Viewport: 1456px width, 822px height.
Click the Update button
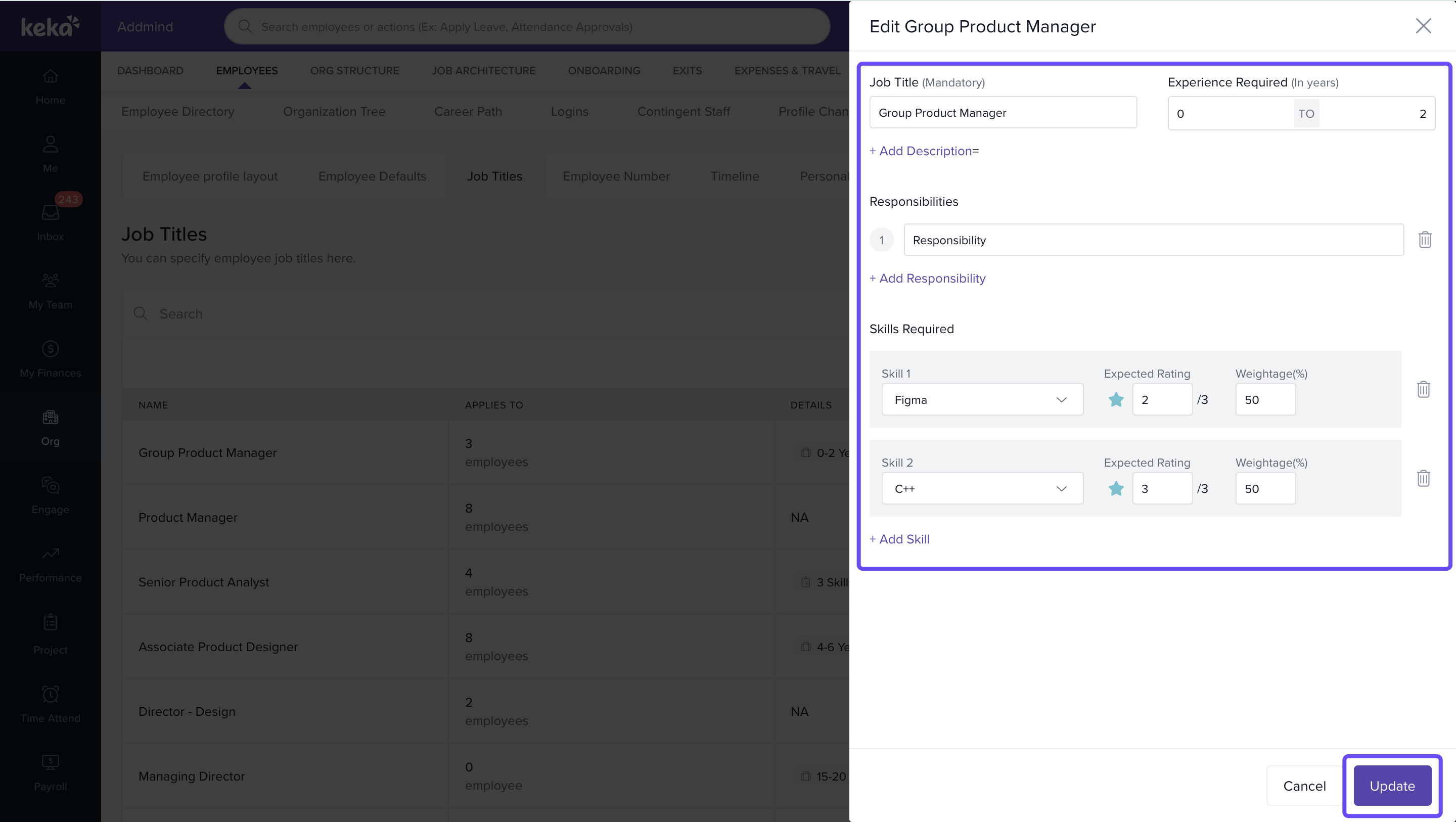click(1392, 785)
